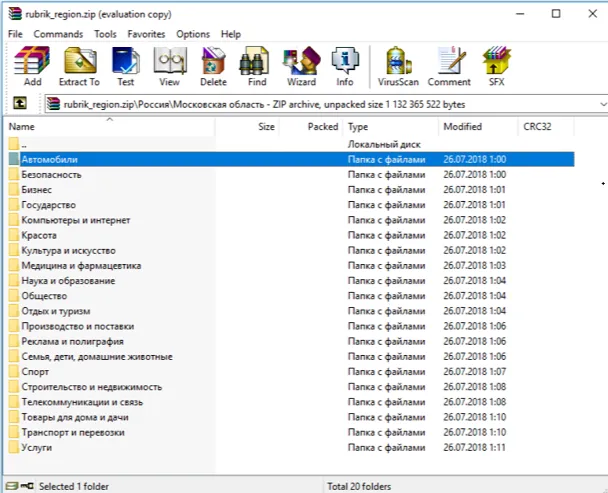Create SFX self-extracting archive
The width and height of the screenshot is (608, 493).
point(496,66)
